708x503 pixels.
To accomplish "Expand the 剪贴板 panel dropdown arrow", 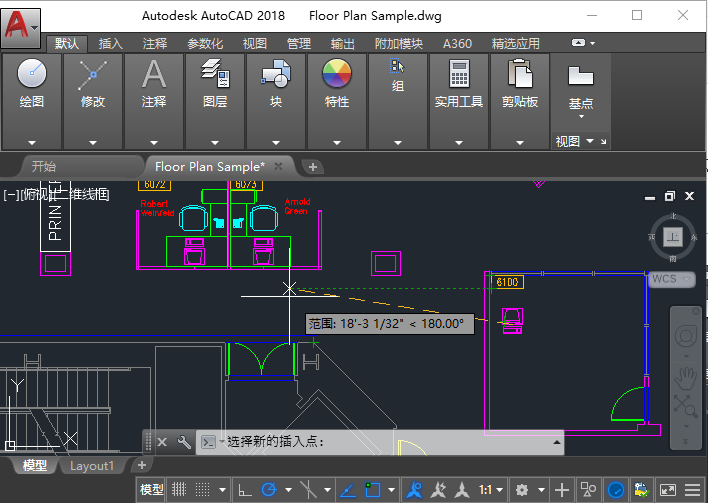I will 520,143.
